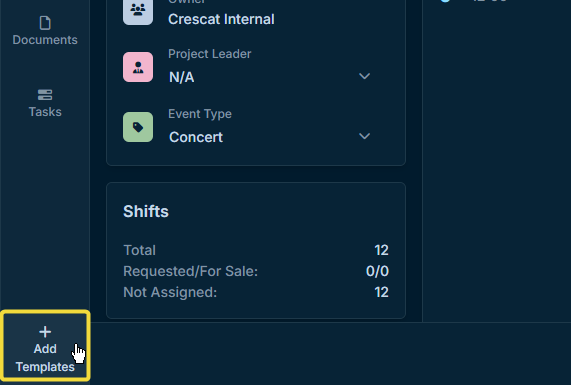Click the Shifts card heading
The height and width of the screenshot is (385, 571).
coord(146,212)
